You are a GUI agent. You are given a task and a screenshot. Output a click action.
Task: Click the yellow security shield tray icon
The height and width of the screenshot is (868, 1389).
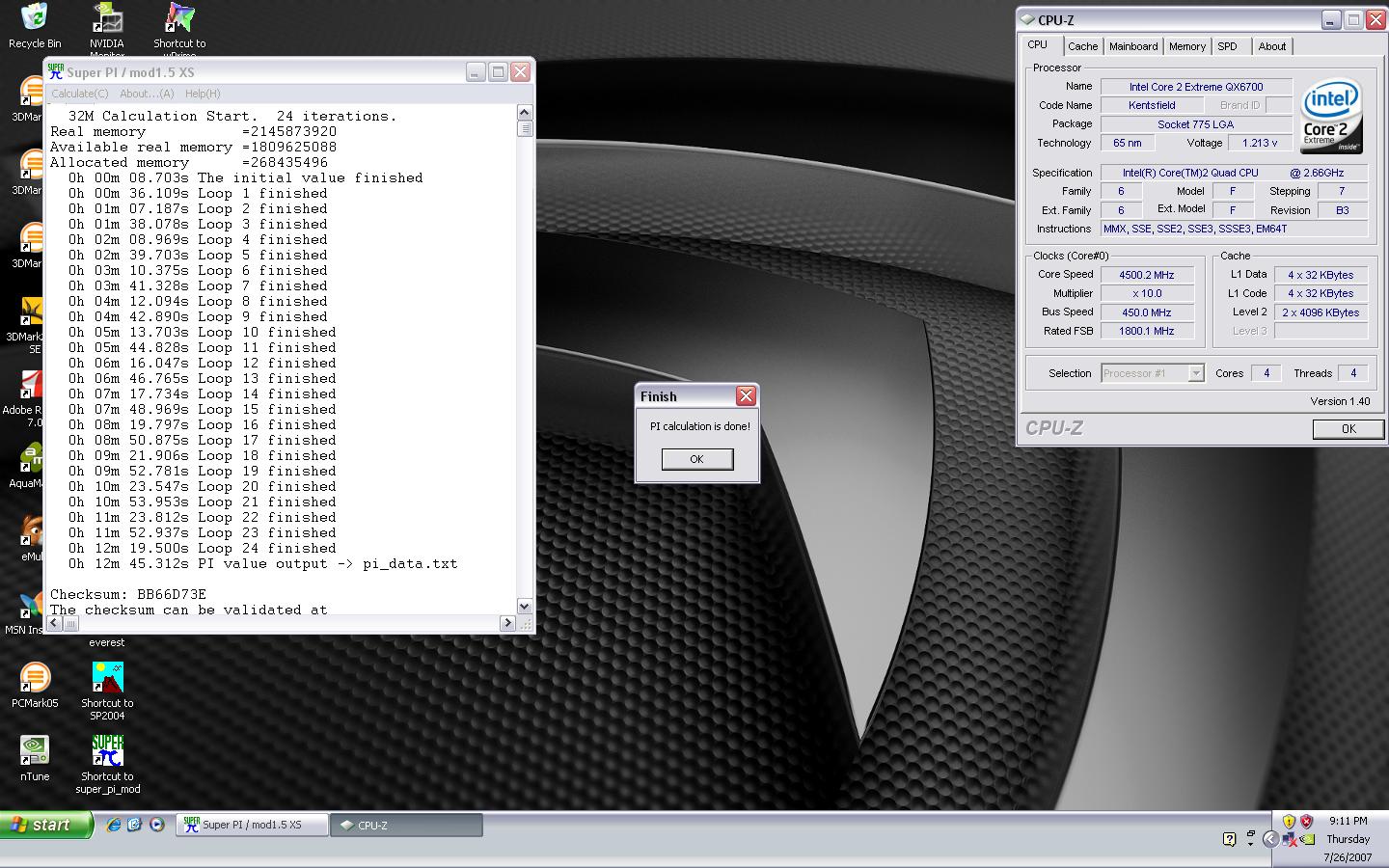1289,822
